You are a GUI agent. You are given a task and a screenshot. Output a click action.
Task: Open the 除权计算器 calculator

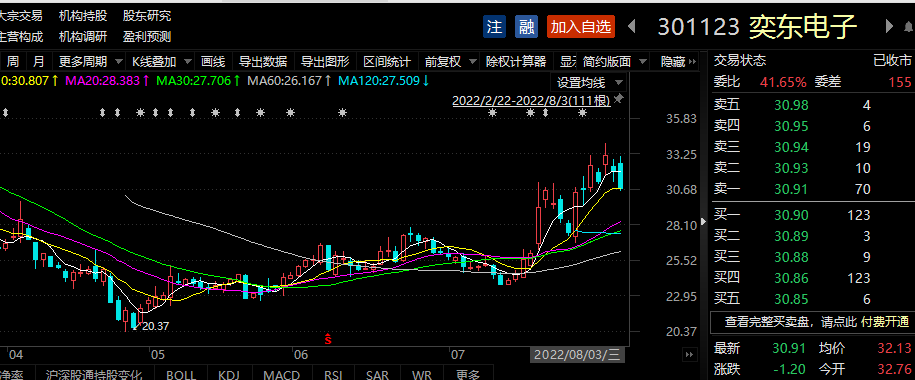[x=516, y=61]
